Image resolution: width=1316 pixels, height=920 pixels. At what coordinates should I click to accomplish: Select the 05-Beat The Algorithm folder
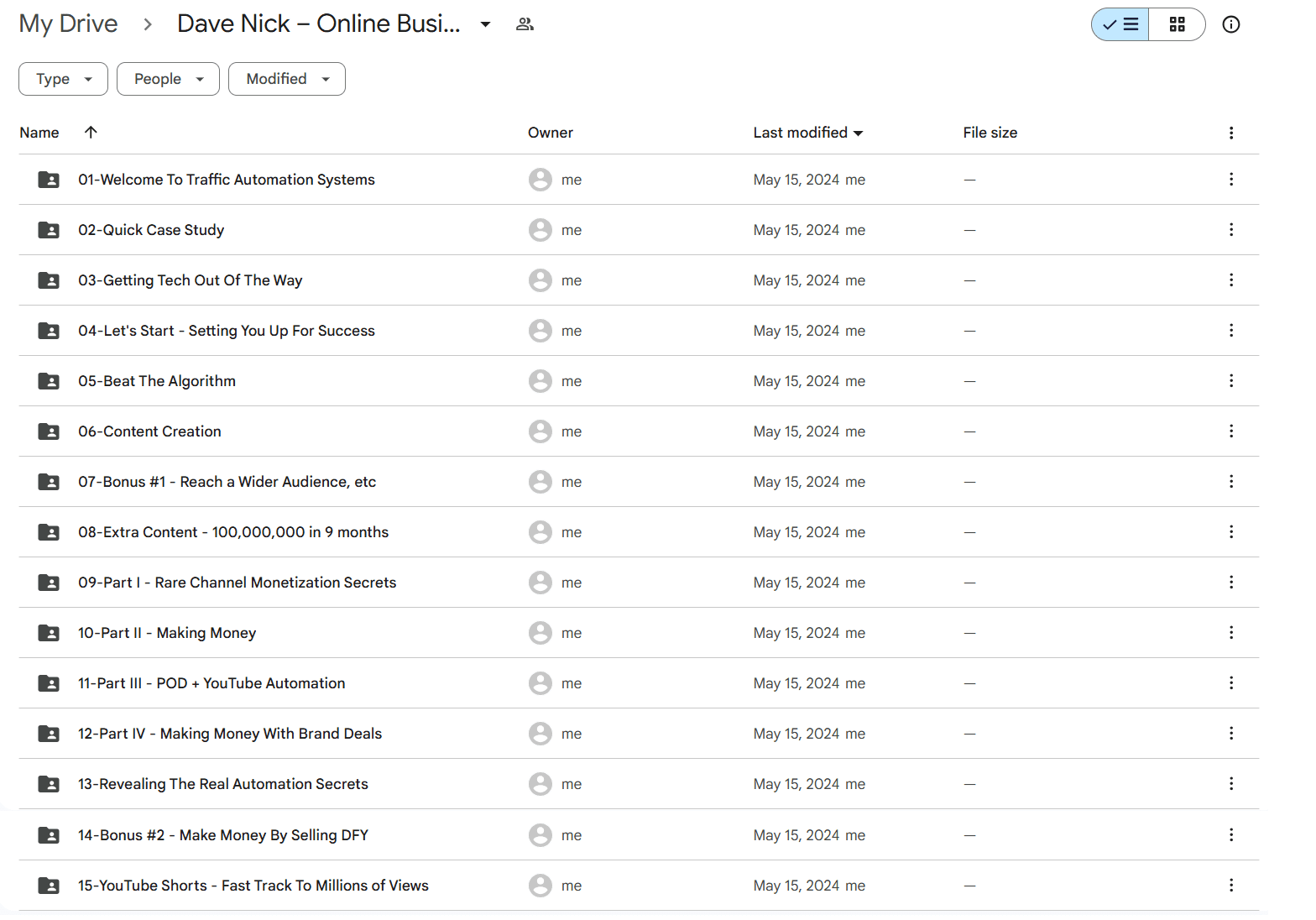639,381
